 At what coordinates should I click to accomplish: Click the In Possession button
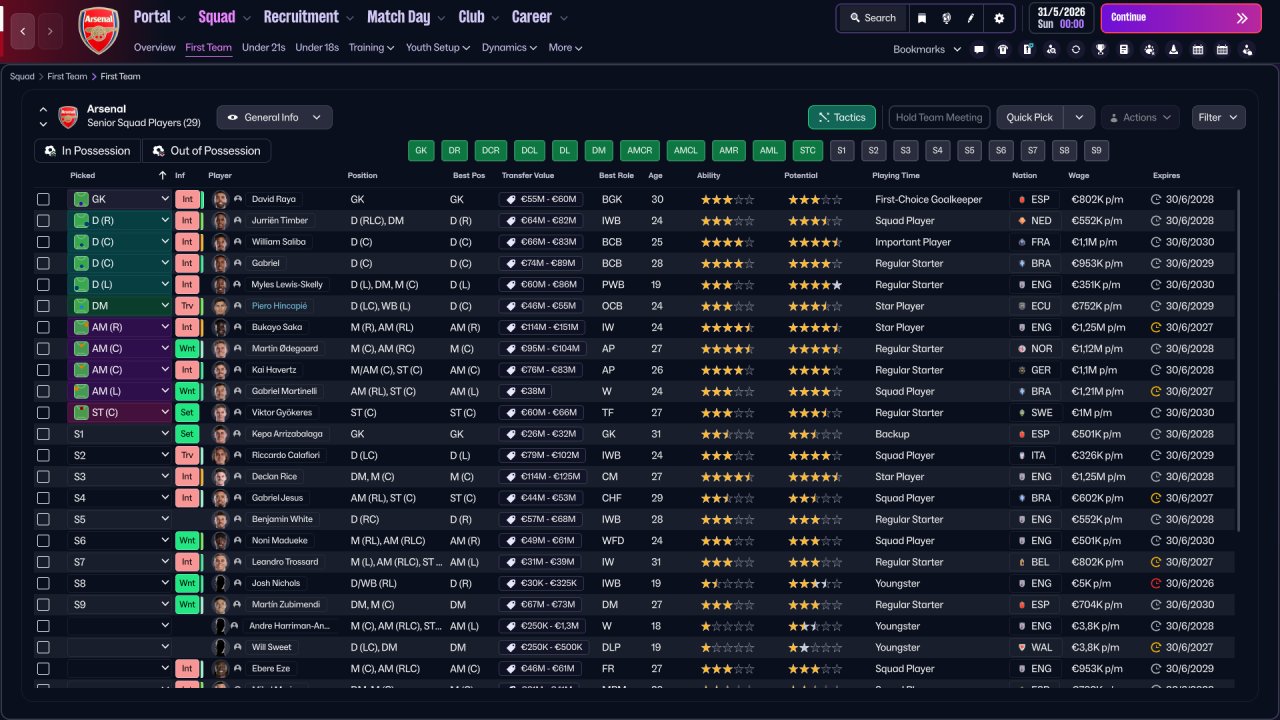pyautogui.click(x=88, y=151)
